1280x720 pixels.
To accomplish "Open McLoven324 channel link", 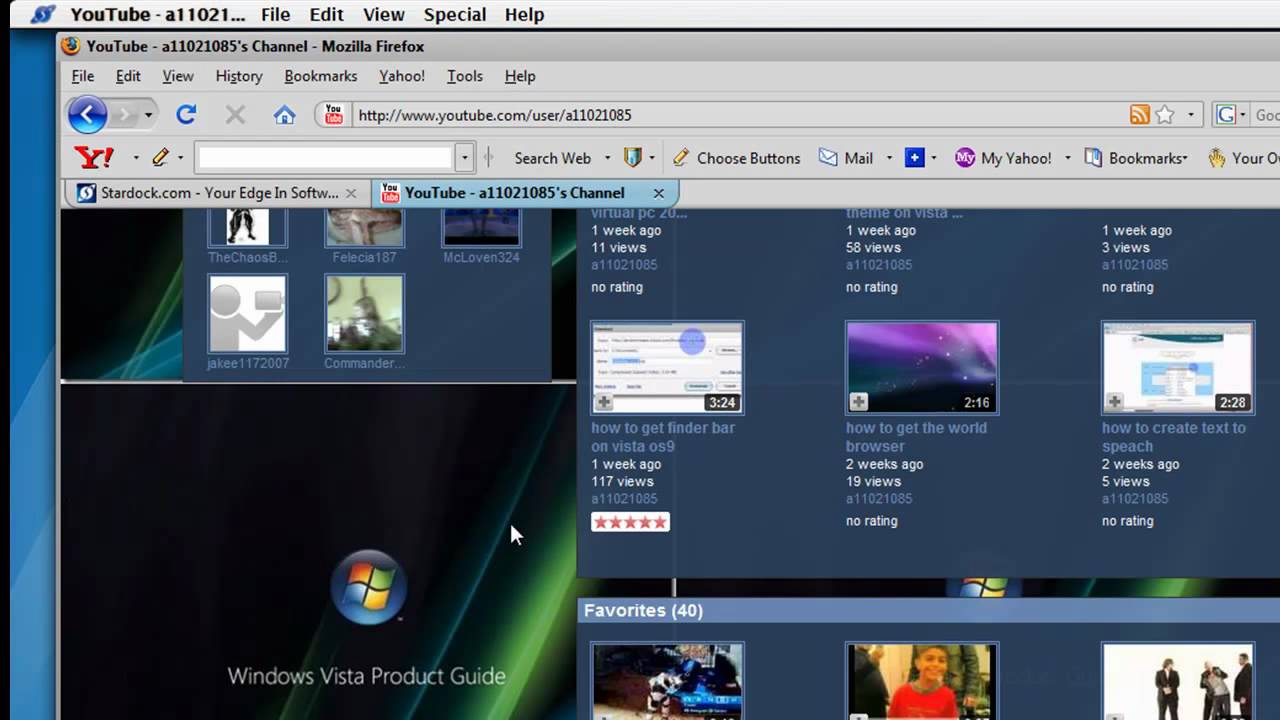I will [481, 257].
